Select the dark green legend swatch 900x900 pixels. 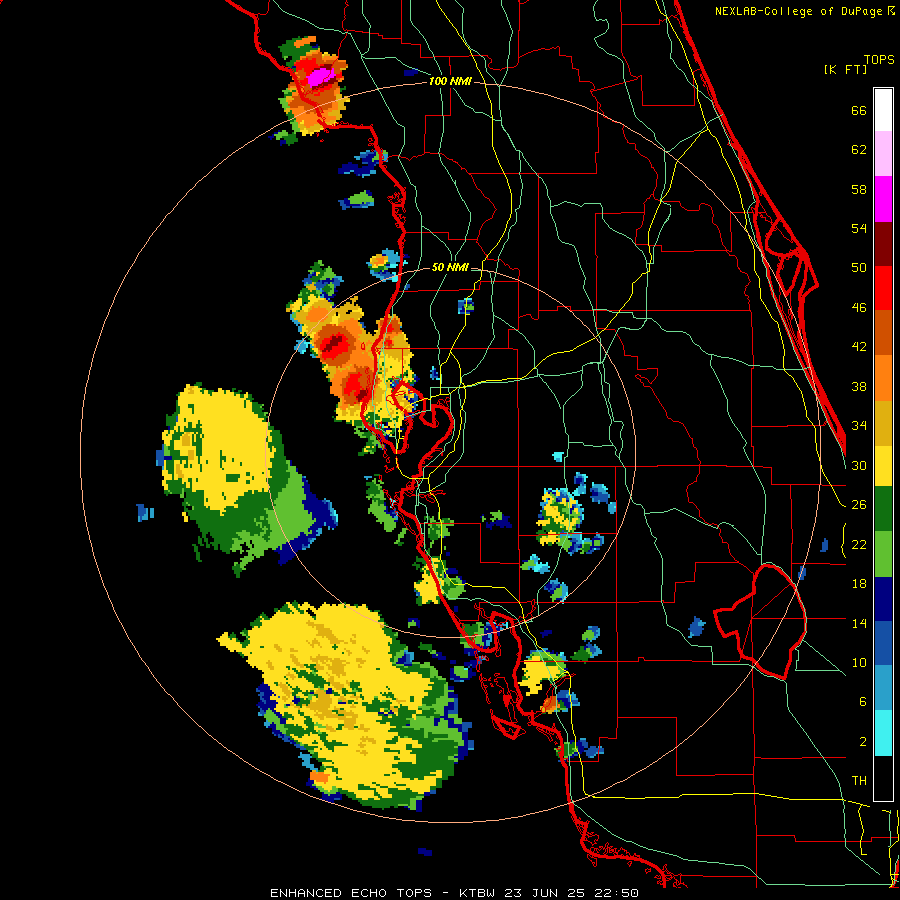pos(883,509)
